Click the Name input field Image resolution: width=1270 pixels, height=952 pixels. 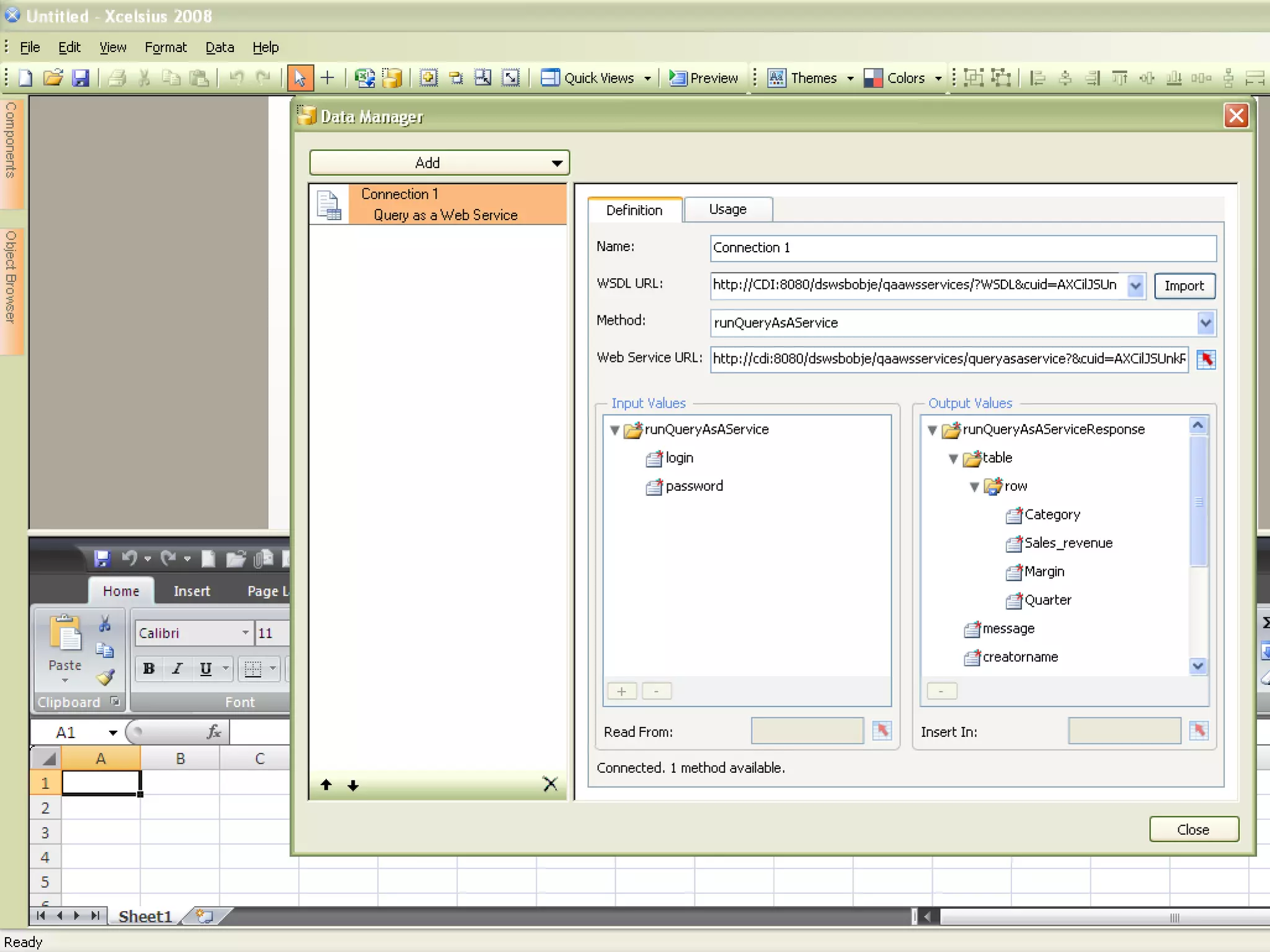point(962,248)
